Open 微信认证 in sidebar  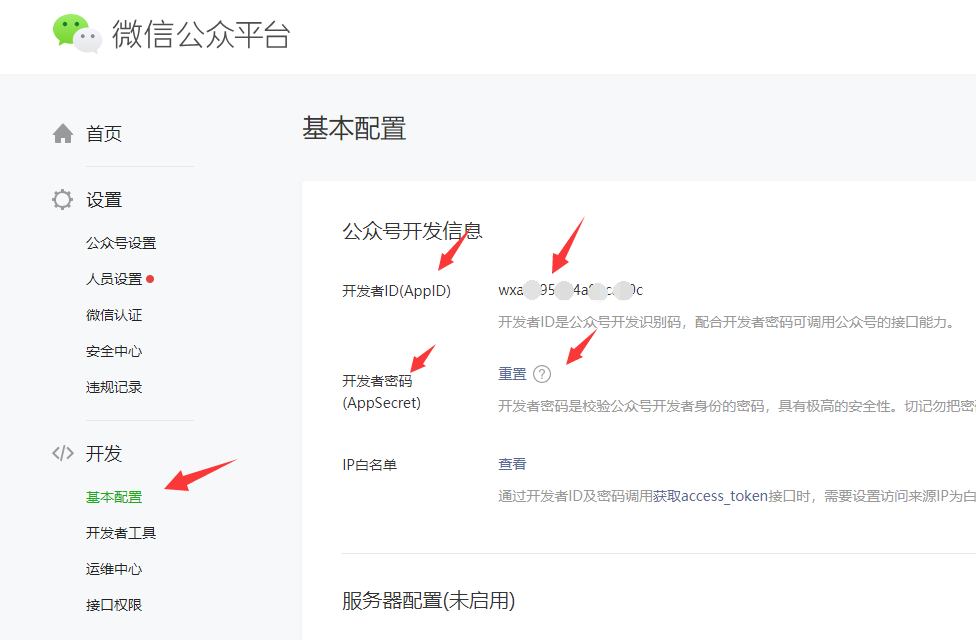click(114, 315)
